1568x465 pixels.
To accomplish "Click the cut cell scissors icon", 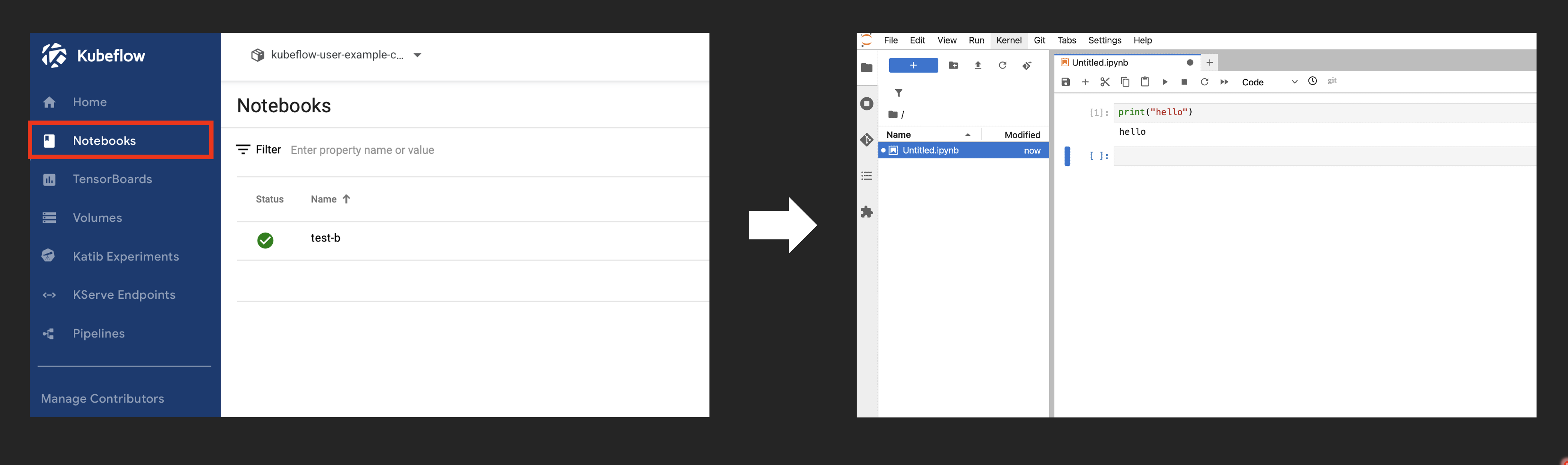I will pos(1105,82).
